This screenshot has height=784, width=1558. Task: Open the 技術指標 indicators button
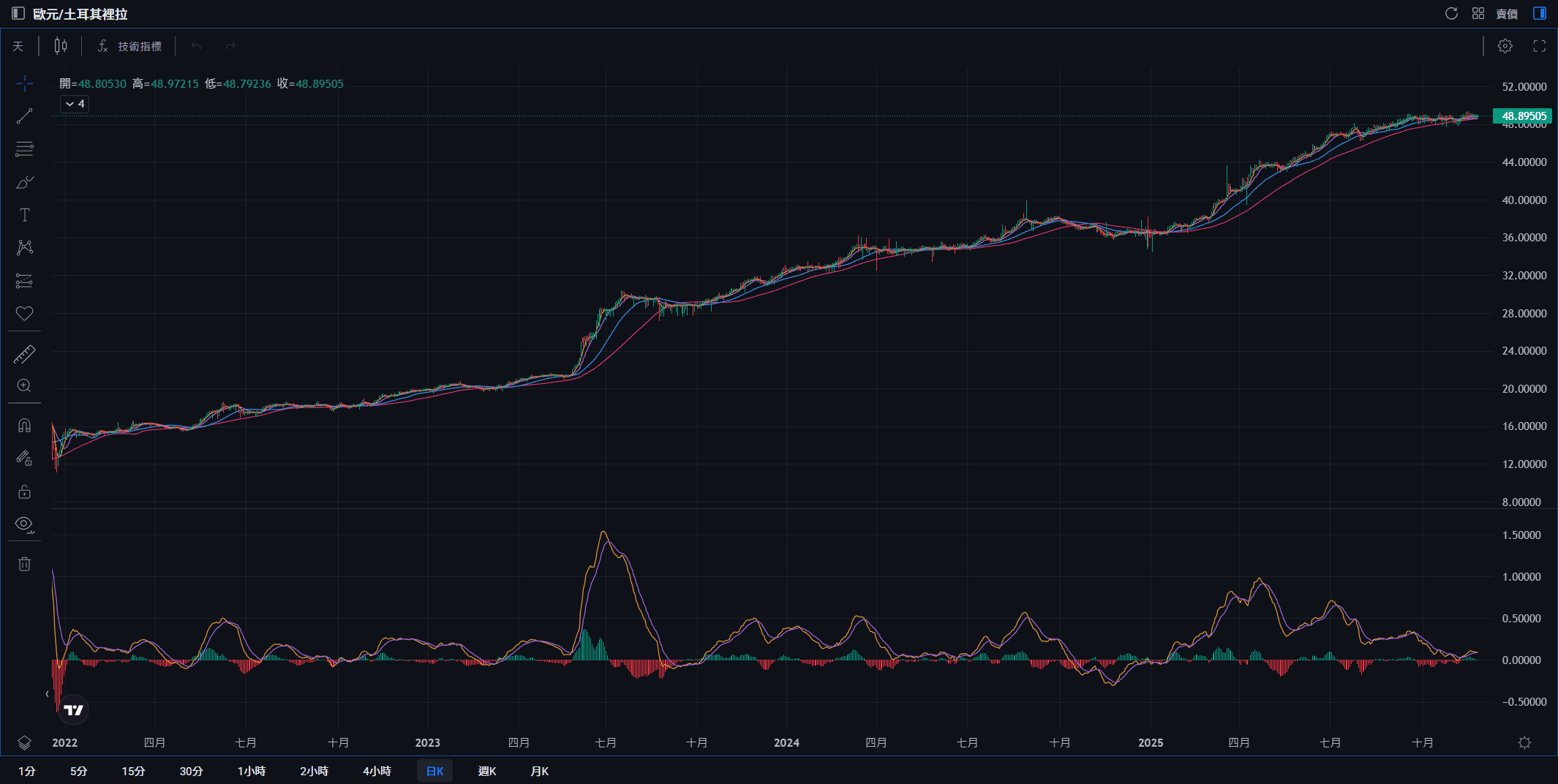(129, 46)
